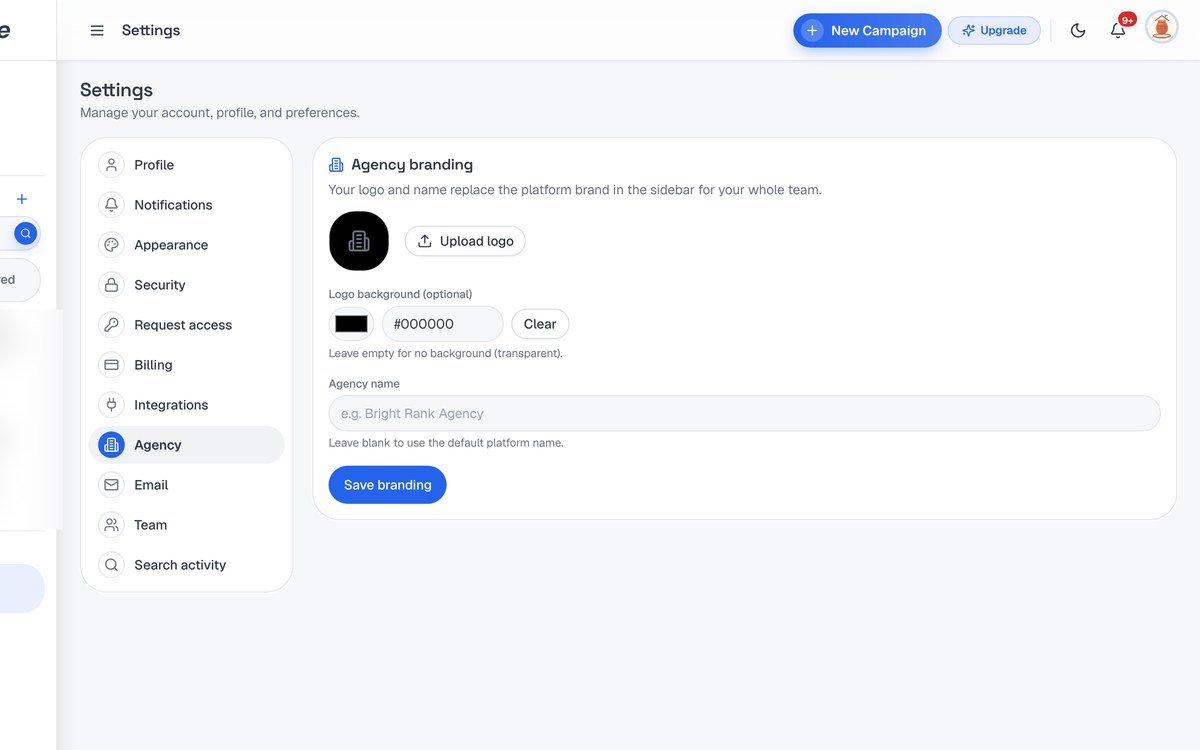Open the black logo background color swatch
Image resolution: width=1200 pixels, height=750 pixels.
pyautogui.click(x=351, y=324)
